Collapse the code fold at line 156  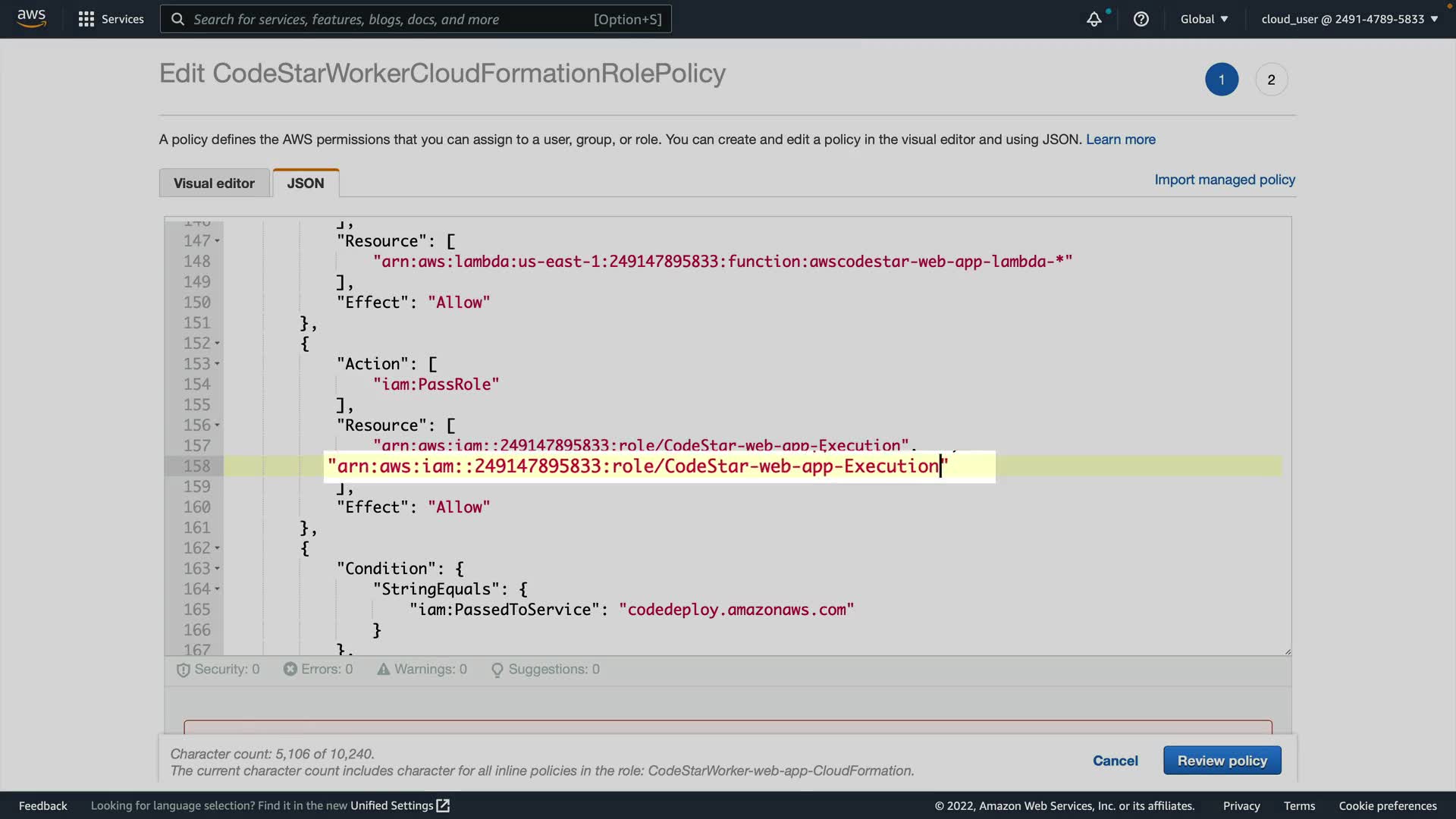point(217,425)
